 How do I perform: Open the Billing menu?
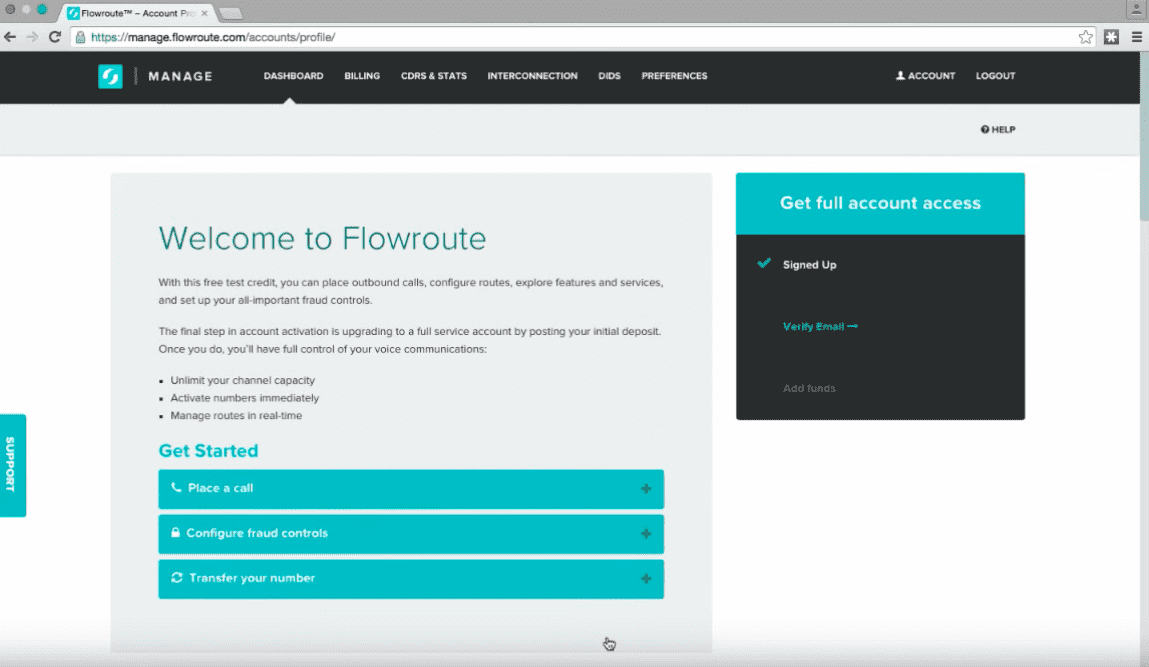[x=362, y=76]
